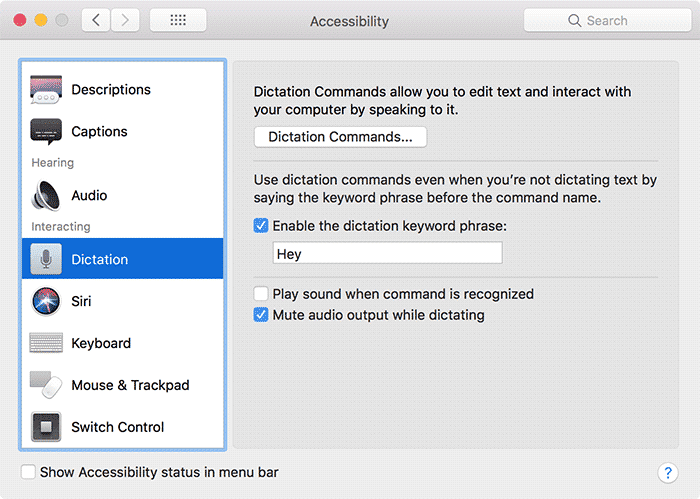Open the Dictation Commands… button
700x499 pixels.
click(x=340, y=137)
